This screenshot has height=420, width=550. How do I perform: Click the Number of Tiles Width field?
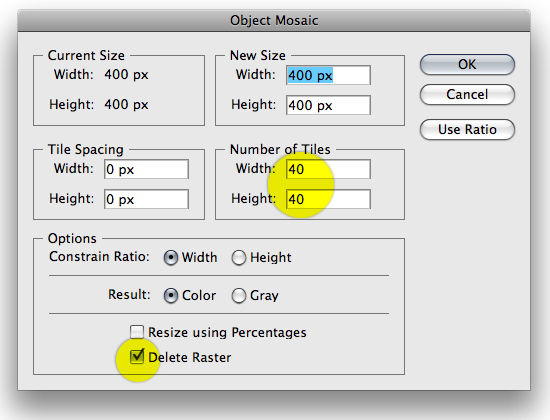click(x=328, y=169)
